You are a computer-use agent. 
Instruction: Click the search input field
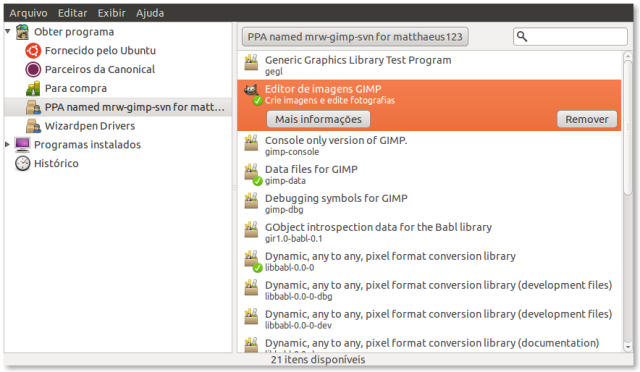570,37
